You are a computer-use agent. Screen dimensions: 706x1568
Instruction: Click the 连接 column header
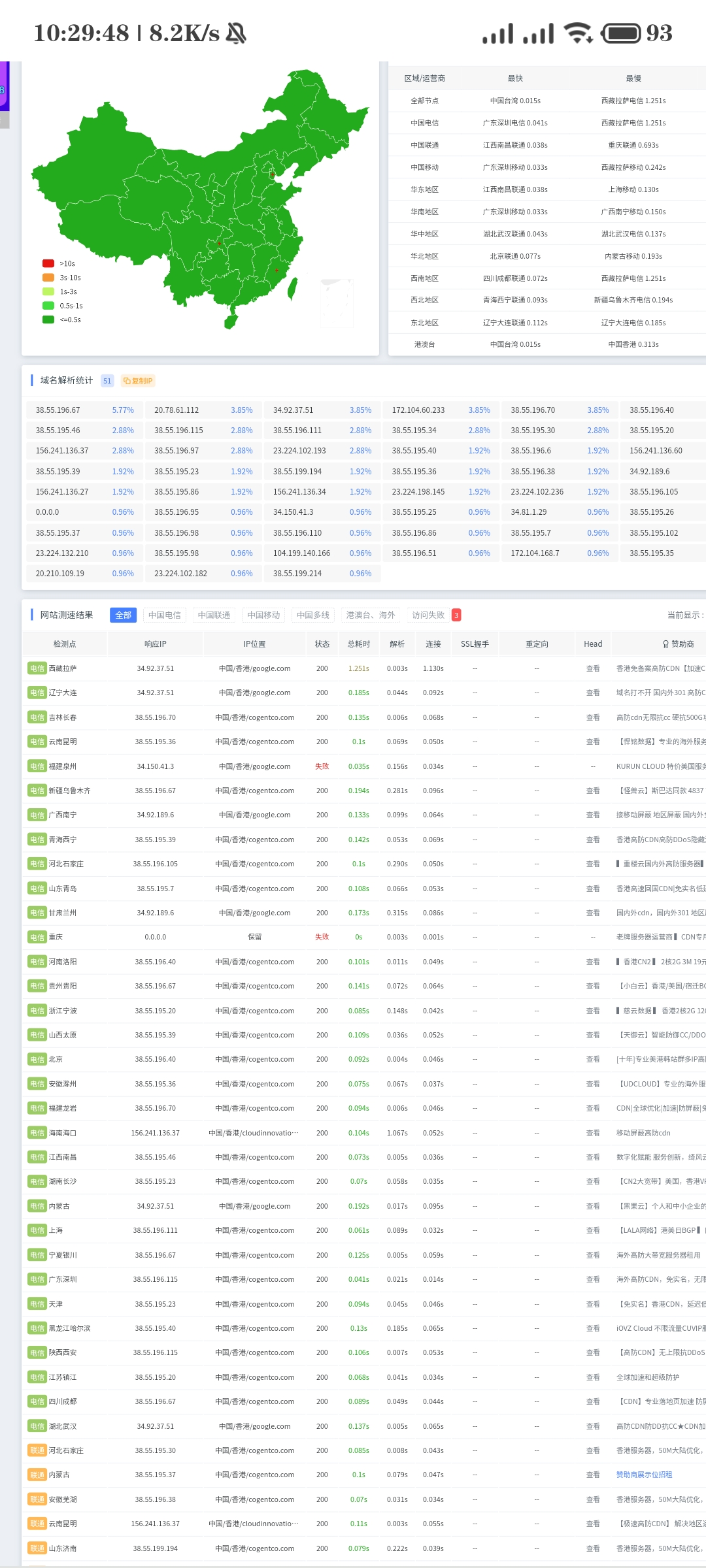[x=433, y=644]
